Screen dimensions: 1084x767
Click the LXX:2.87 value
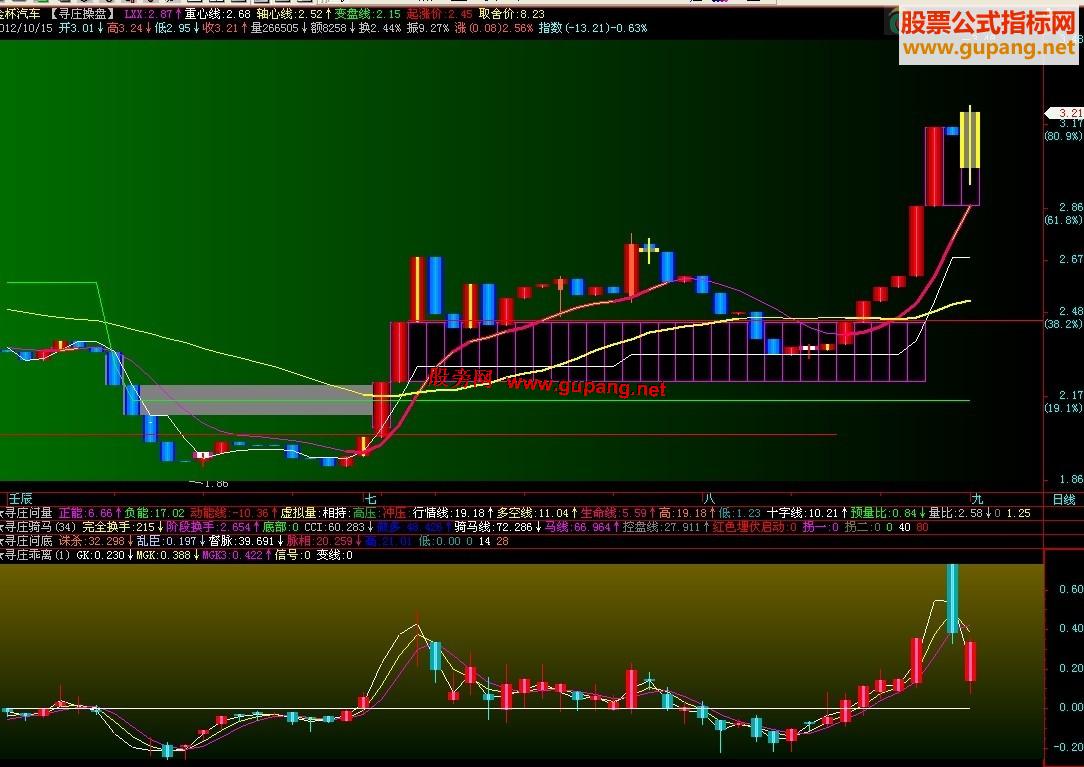pyautogui.click(x=148, y=14)
